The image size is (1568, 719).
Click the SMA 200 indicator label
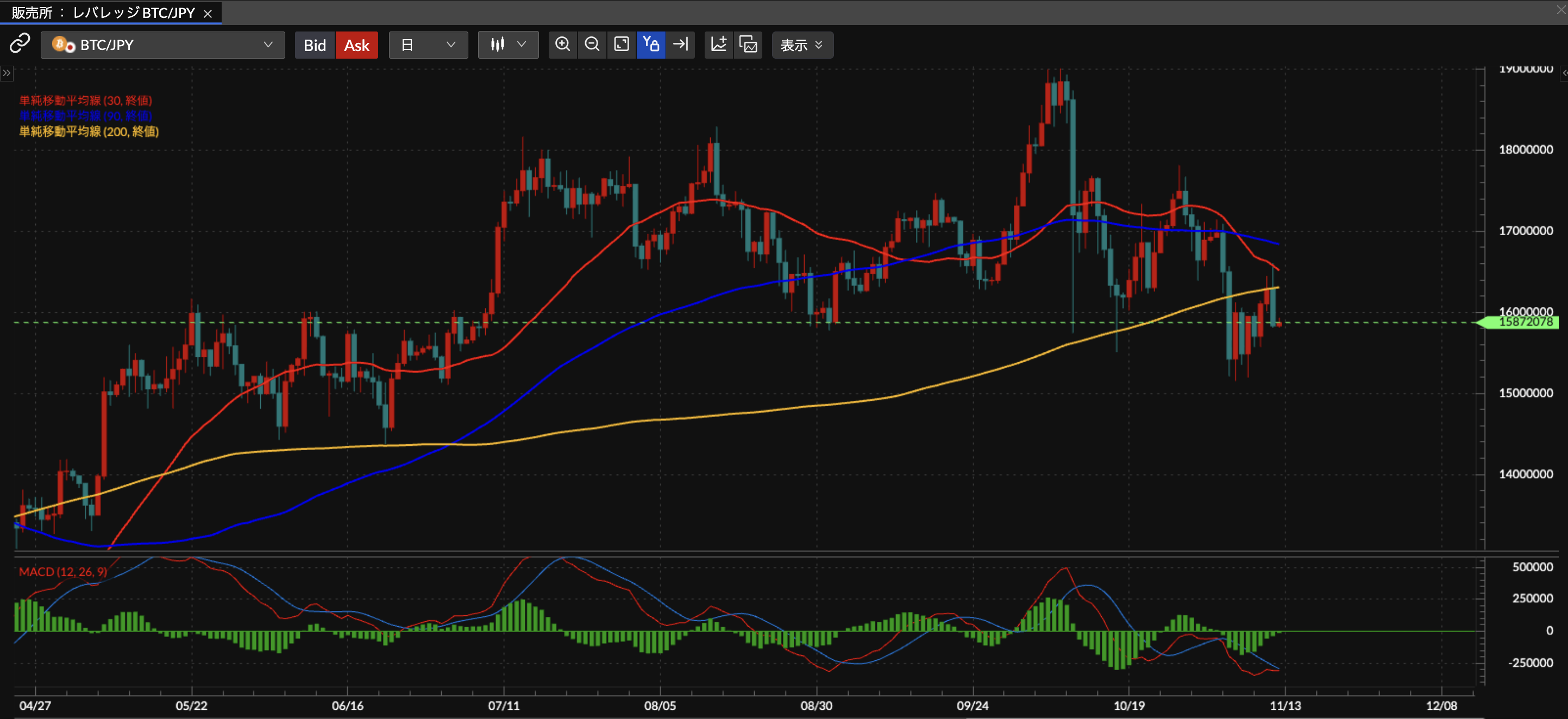point(89,131)
